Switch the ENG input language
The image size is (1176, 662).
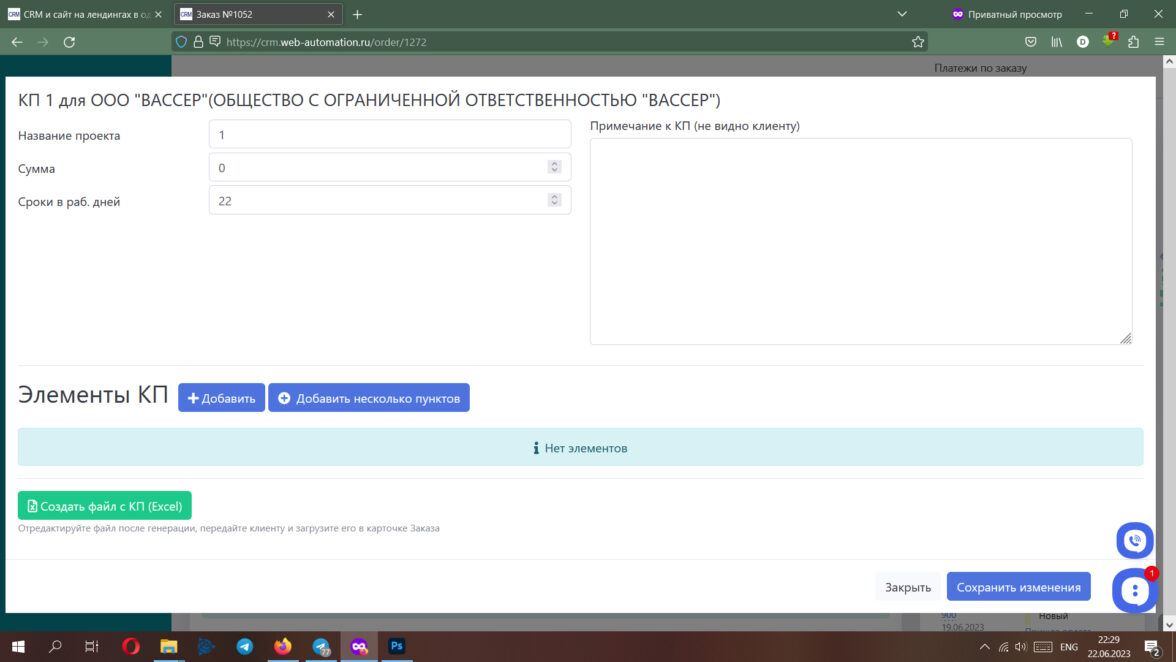1070,647
